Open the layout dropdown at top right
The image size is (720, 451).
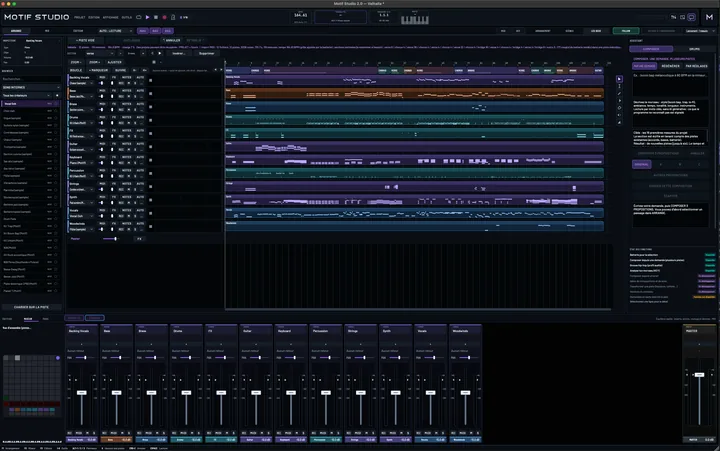700,31
